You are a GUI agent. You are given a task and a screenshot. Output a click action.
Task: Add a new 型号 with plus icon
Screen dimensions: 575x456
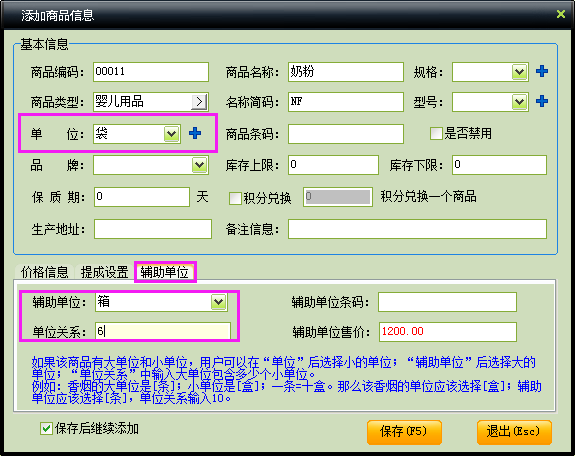[x=542, y=101]
